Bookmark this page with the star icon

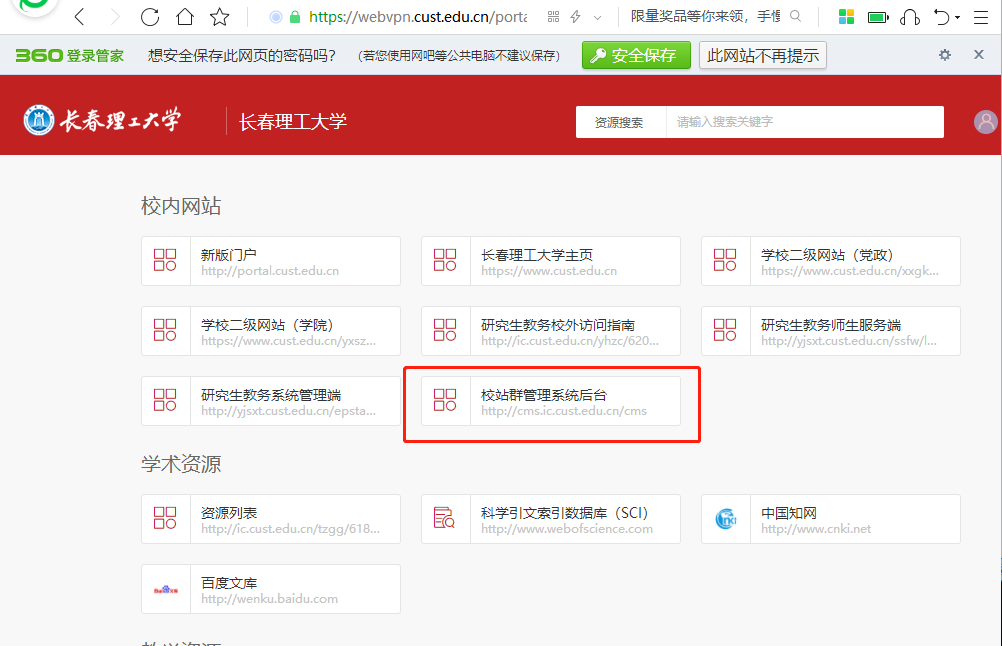tap(220, 17)
